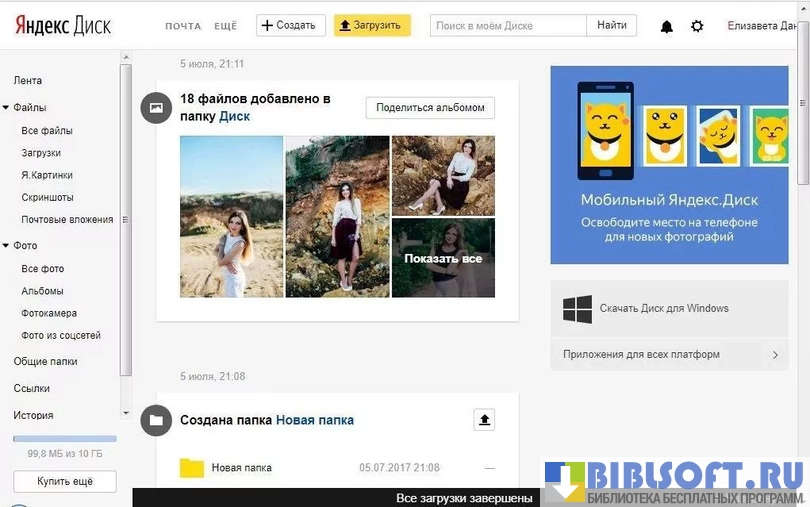Collapse the Файлы tree section
810x507 pixels.
(6, 107)
